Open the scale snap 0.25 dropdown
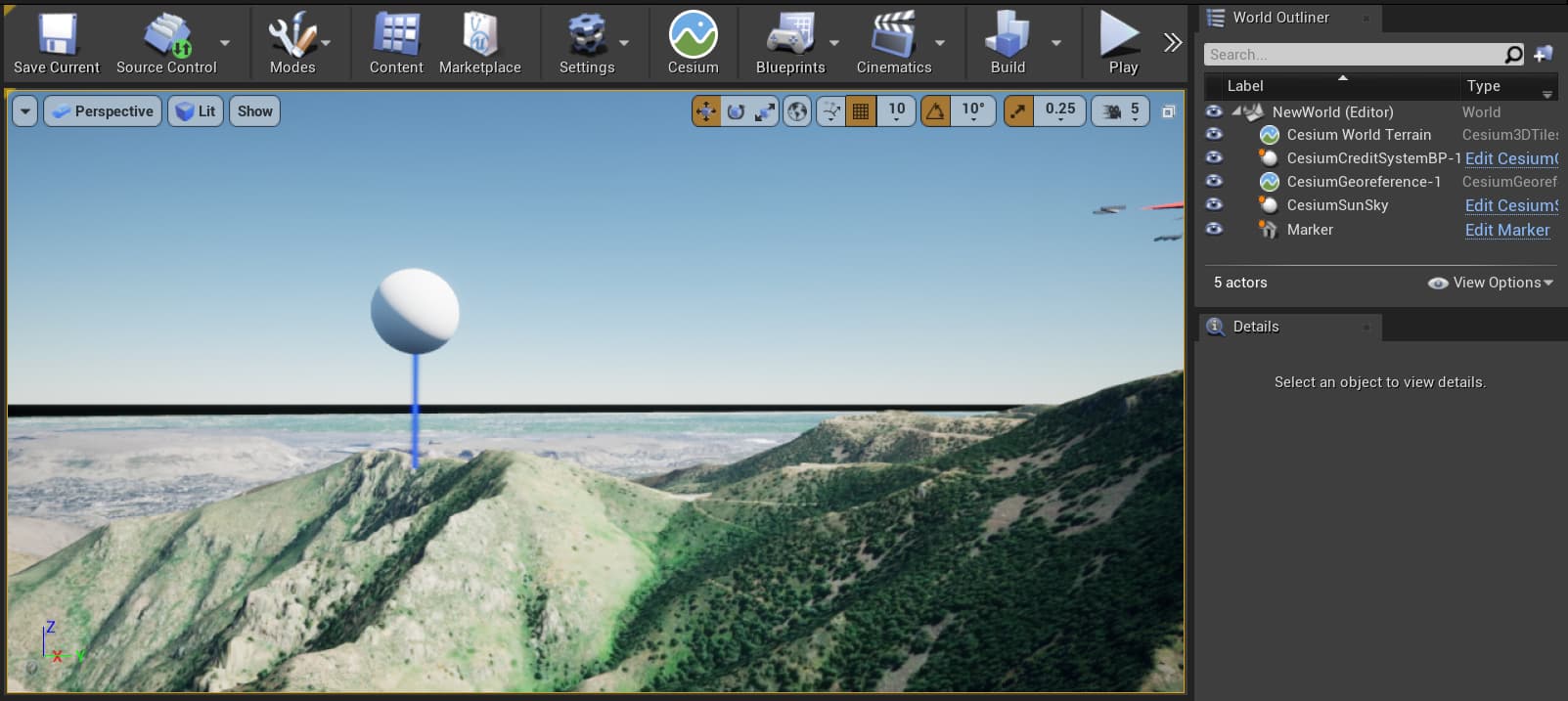The width and height of the screenshot is (1568, 701). point(1059,111)
